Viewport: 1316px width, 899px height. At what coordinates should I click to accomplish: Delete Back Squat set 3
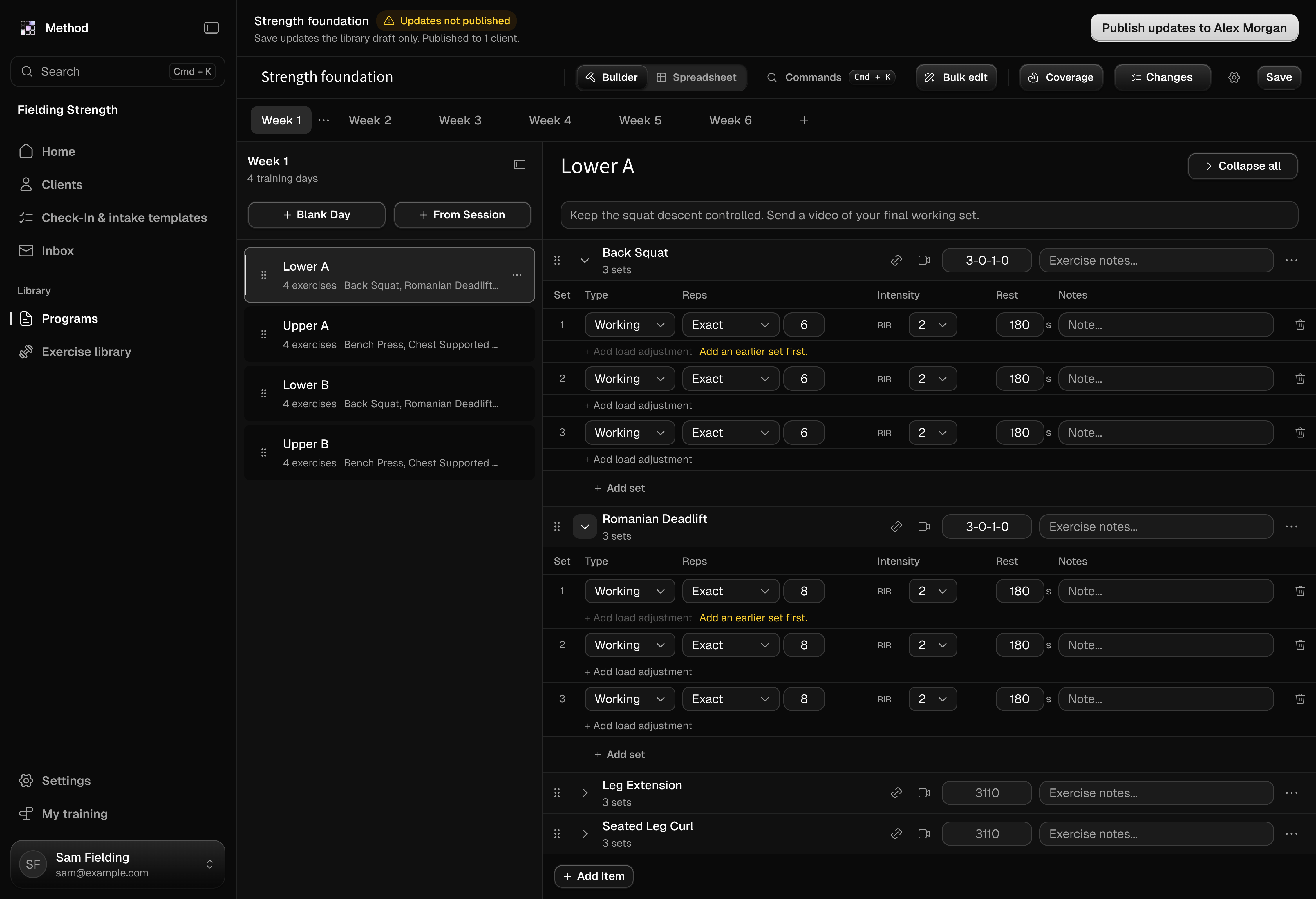click(1299, 433)
